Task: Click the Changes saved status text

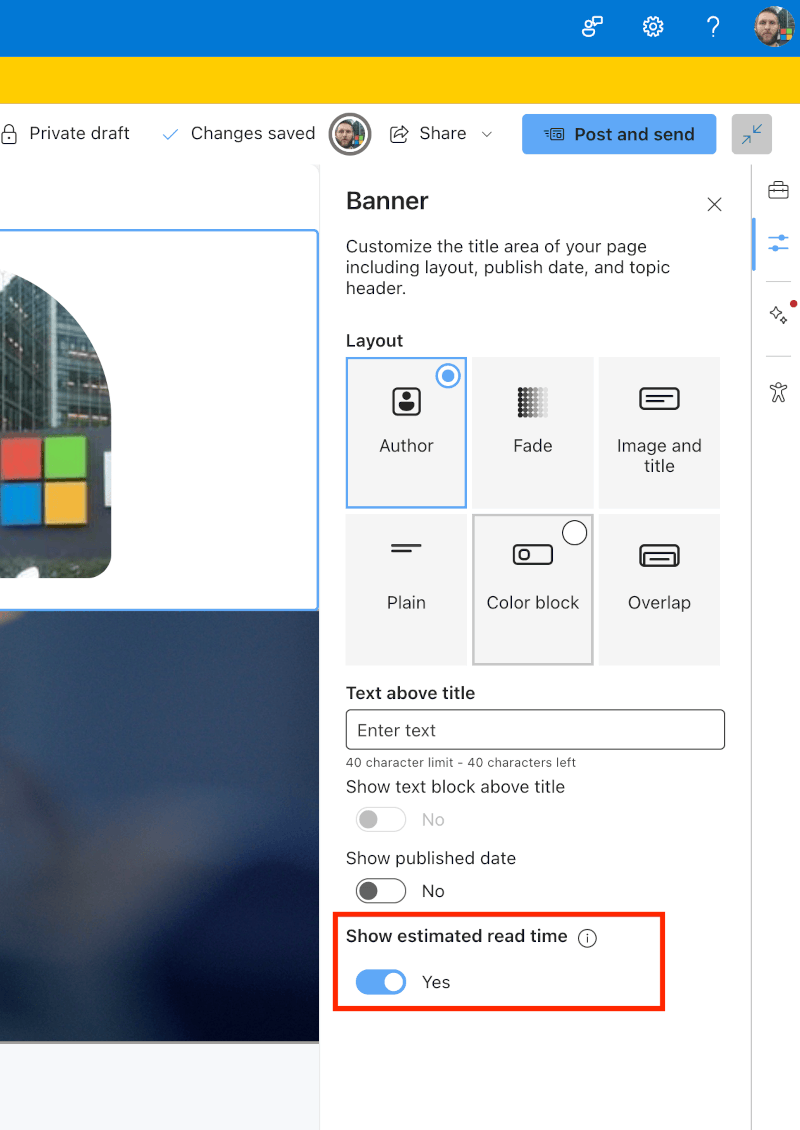Action: 253,133
